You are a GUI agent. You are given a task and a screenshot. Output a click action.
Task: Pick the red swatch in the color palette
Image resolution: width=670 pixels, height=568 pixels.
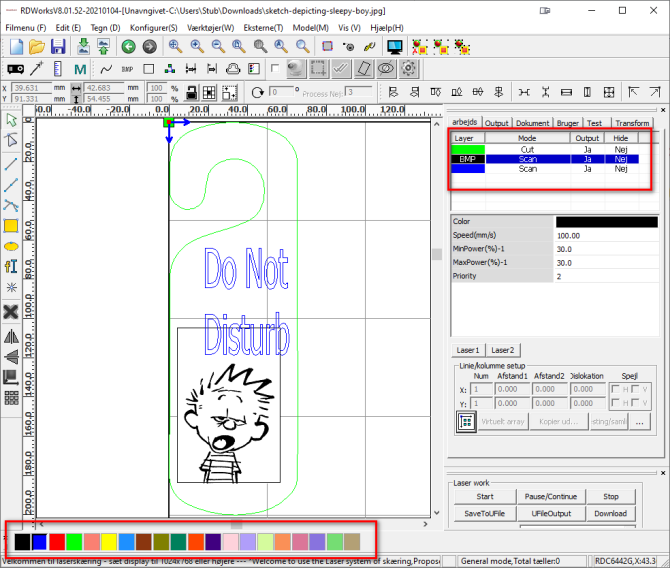tap(57, 542)
